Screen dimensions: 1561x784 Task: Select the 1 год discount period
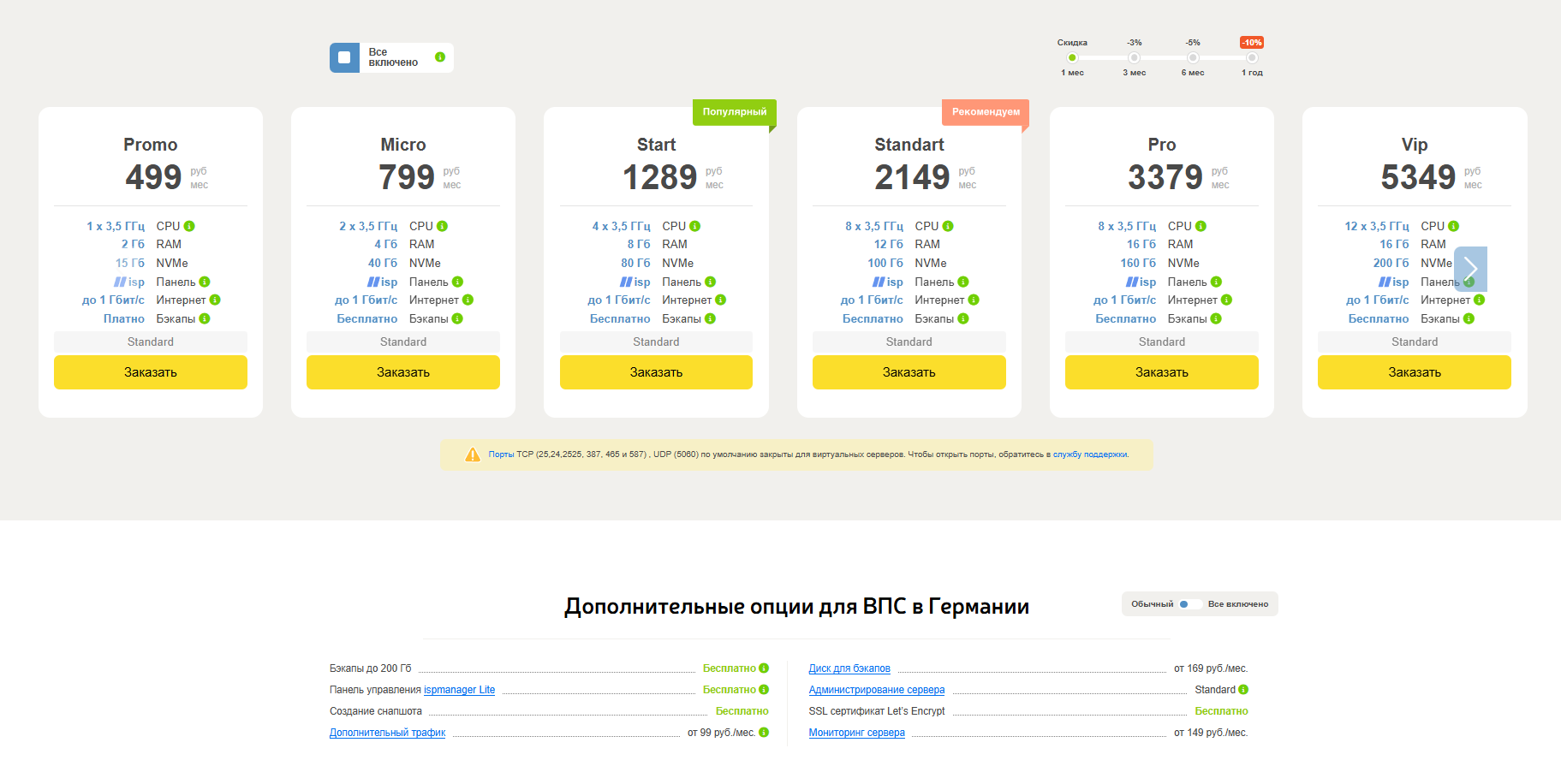(1252, 58)
